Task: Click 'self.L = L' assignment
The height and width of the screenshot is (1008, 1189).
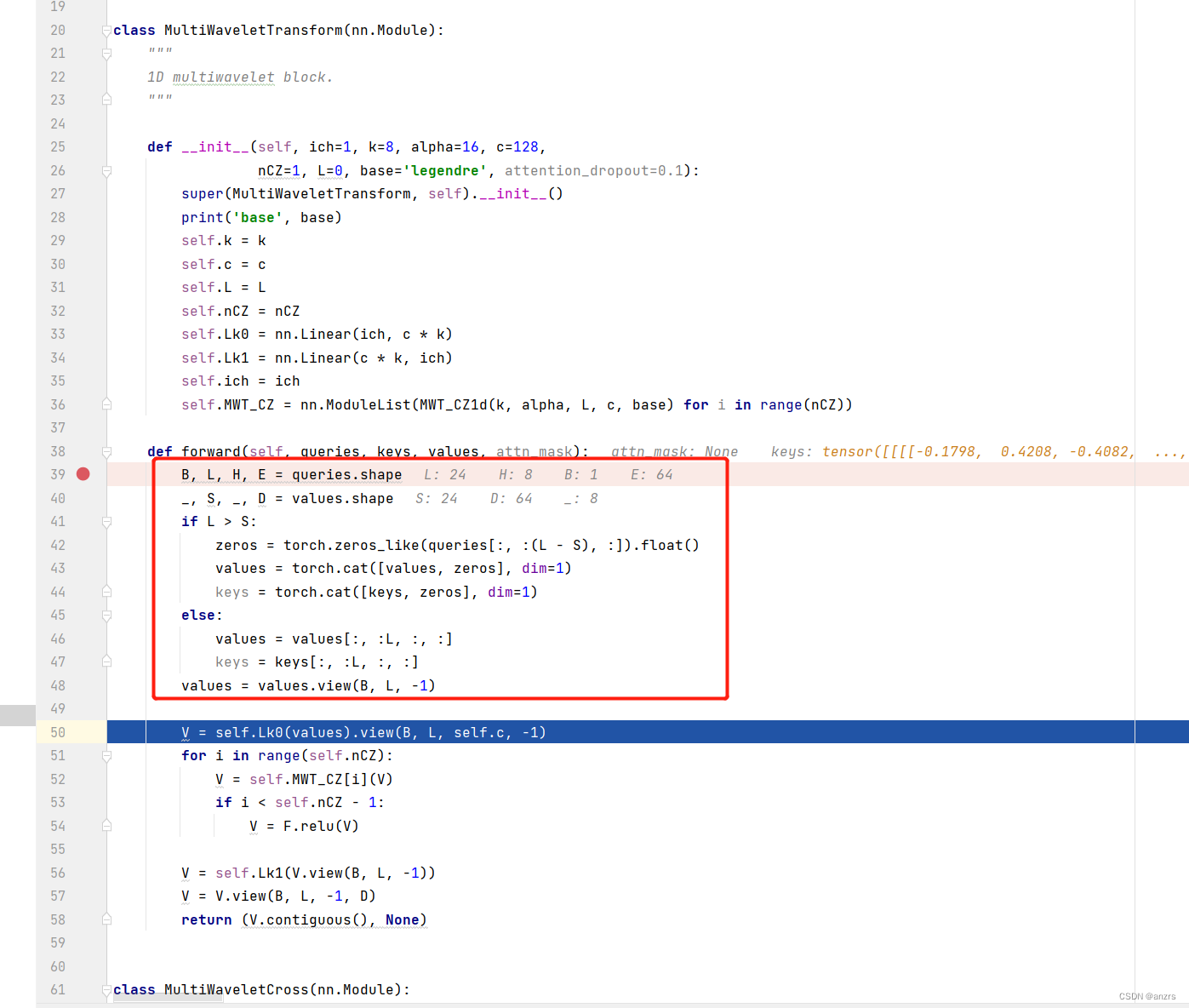Action: (x=224, y=287)
